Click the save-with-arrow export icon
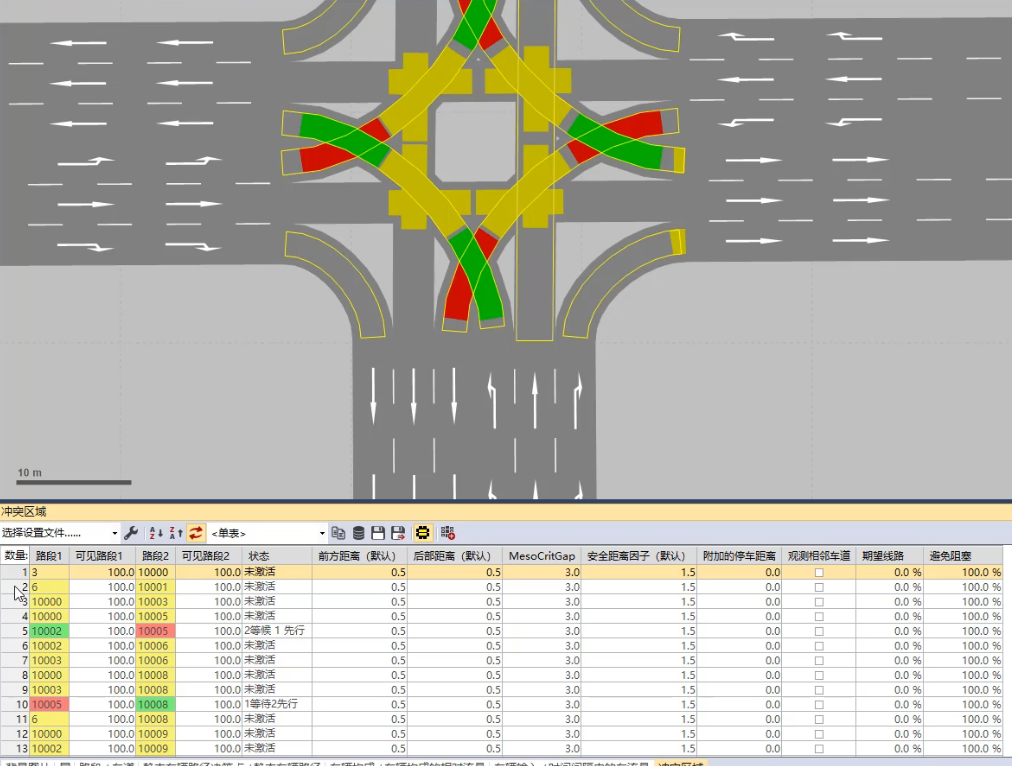The width and height of the screenshot is (1012, 766). (398, 533)
